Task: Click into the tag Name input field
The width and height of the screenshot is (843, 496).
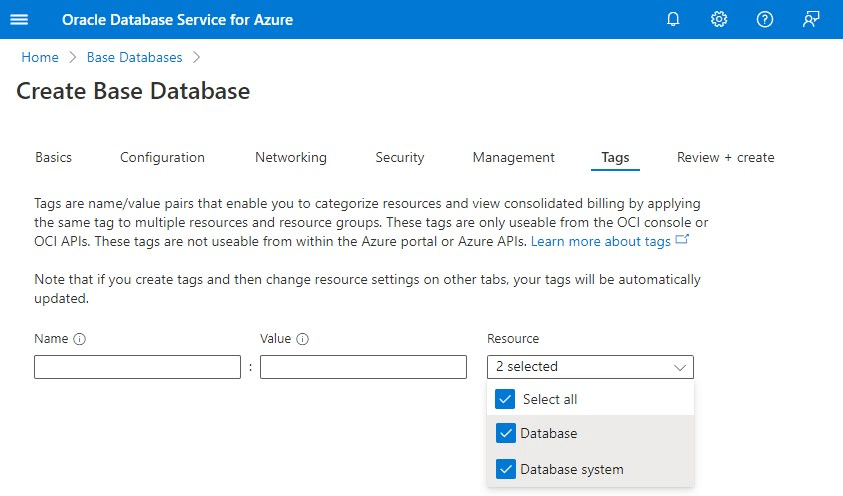Action: 137,367
